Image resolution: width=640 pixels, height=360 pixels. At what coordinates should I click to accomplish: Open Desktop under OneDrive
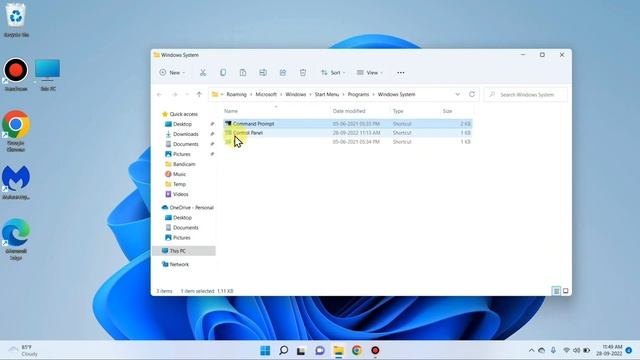pyautogui.click(x=178, y=218)
